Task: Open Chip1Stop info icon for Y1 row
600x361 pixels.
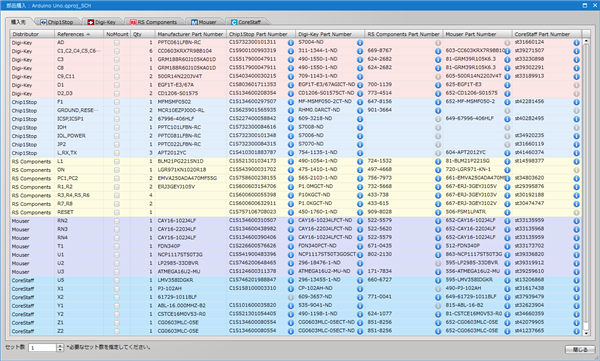Action: click(x=291, y=306)
